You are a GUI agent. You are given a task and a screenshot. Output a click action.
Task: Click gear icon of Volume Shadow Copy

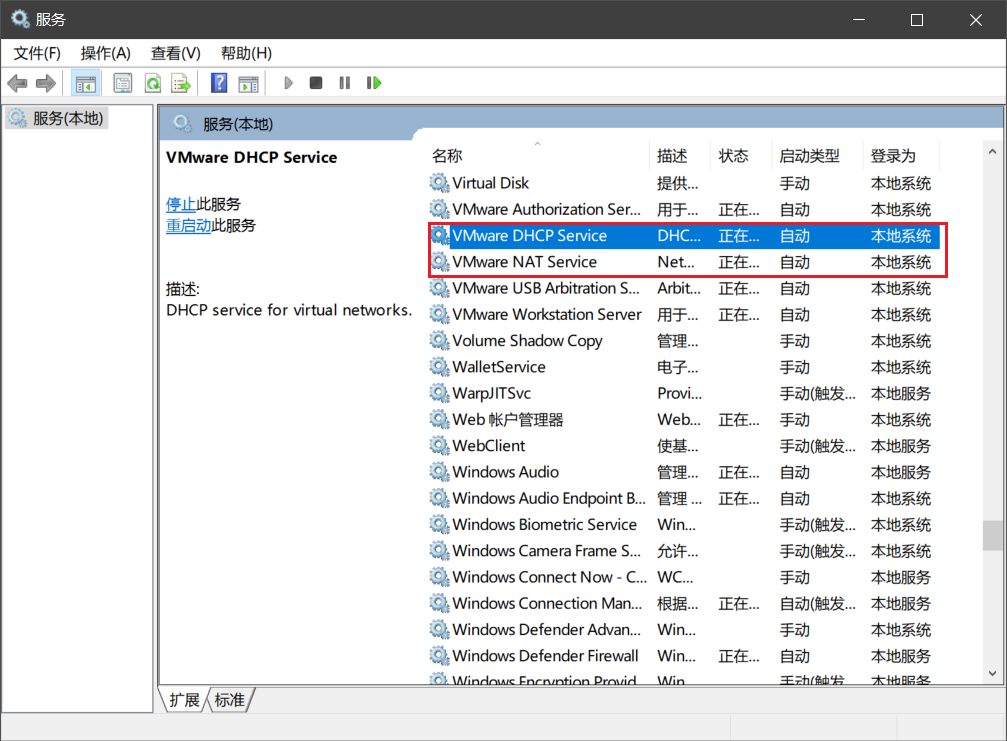pyautogui.click(x=439, y=340)
